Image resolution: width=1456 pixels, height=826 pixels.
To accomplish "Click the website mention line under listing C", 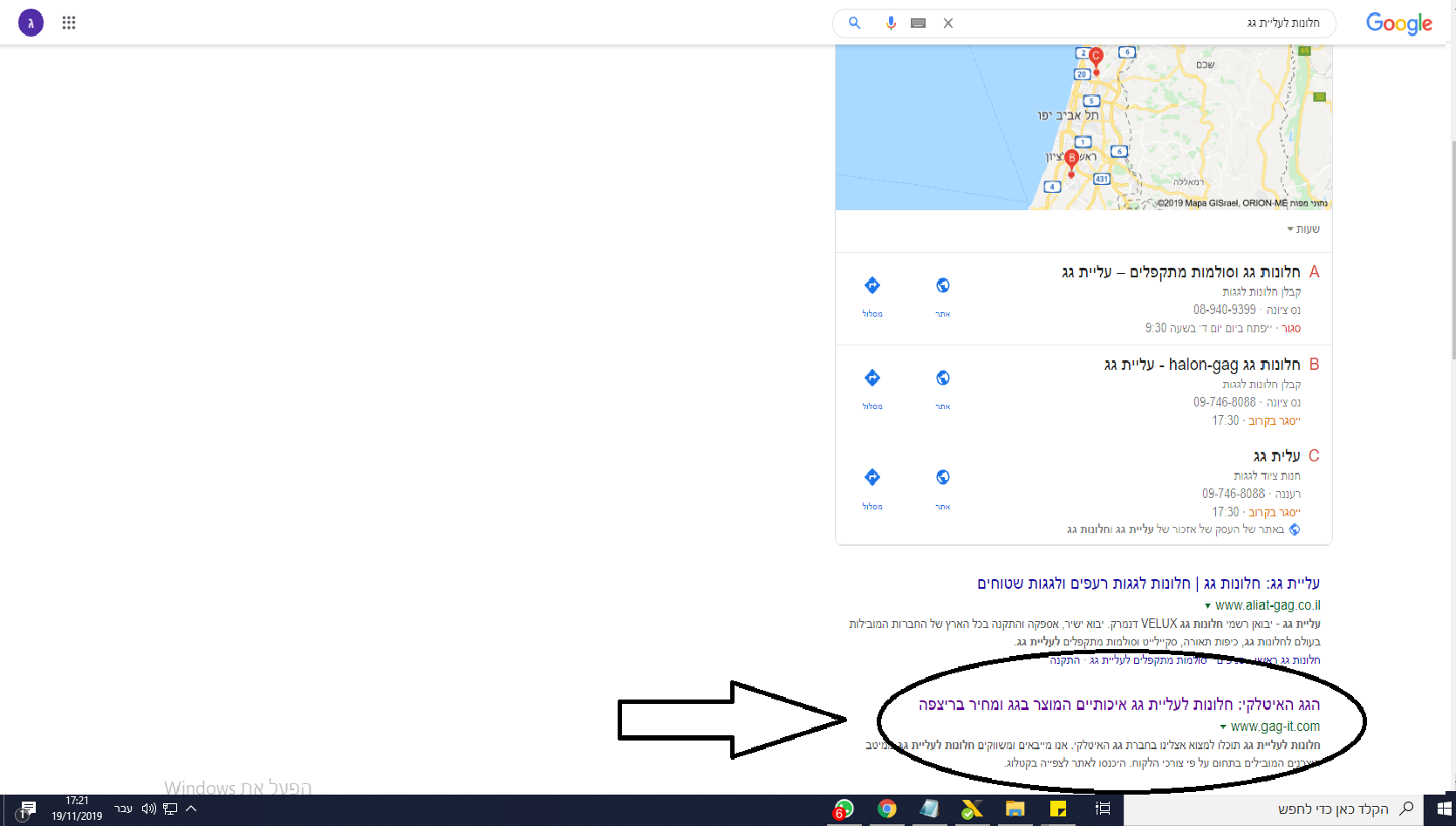I will pyautogui.click(x=1183, y=529).
